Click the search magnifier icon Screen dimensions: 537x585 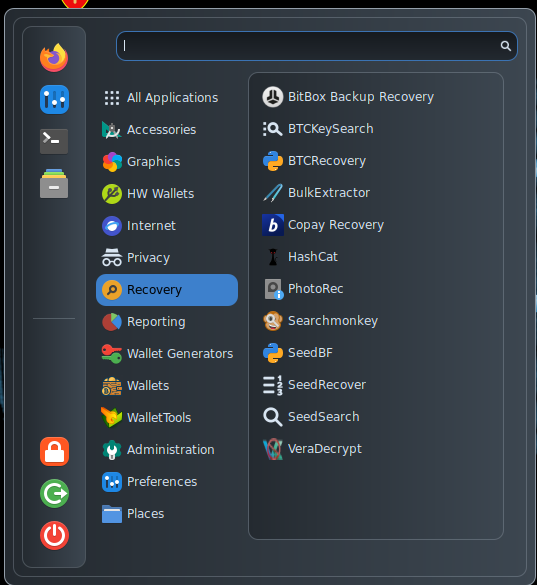[x=506, y=46]
